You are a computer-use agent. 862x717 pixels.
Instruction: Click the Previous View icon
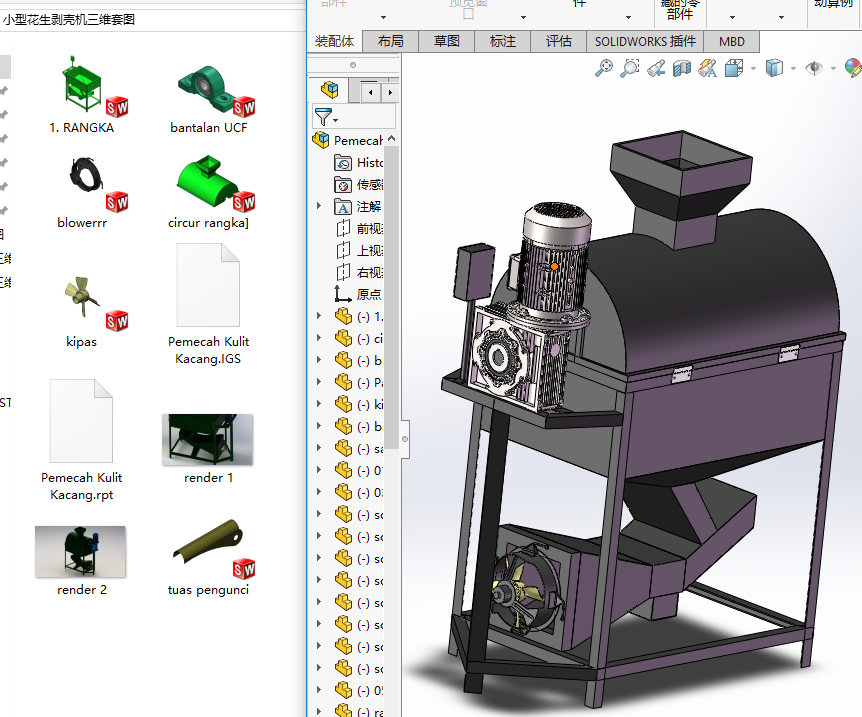(656, 68)
